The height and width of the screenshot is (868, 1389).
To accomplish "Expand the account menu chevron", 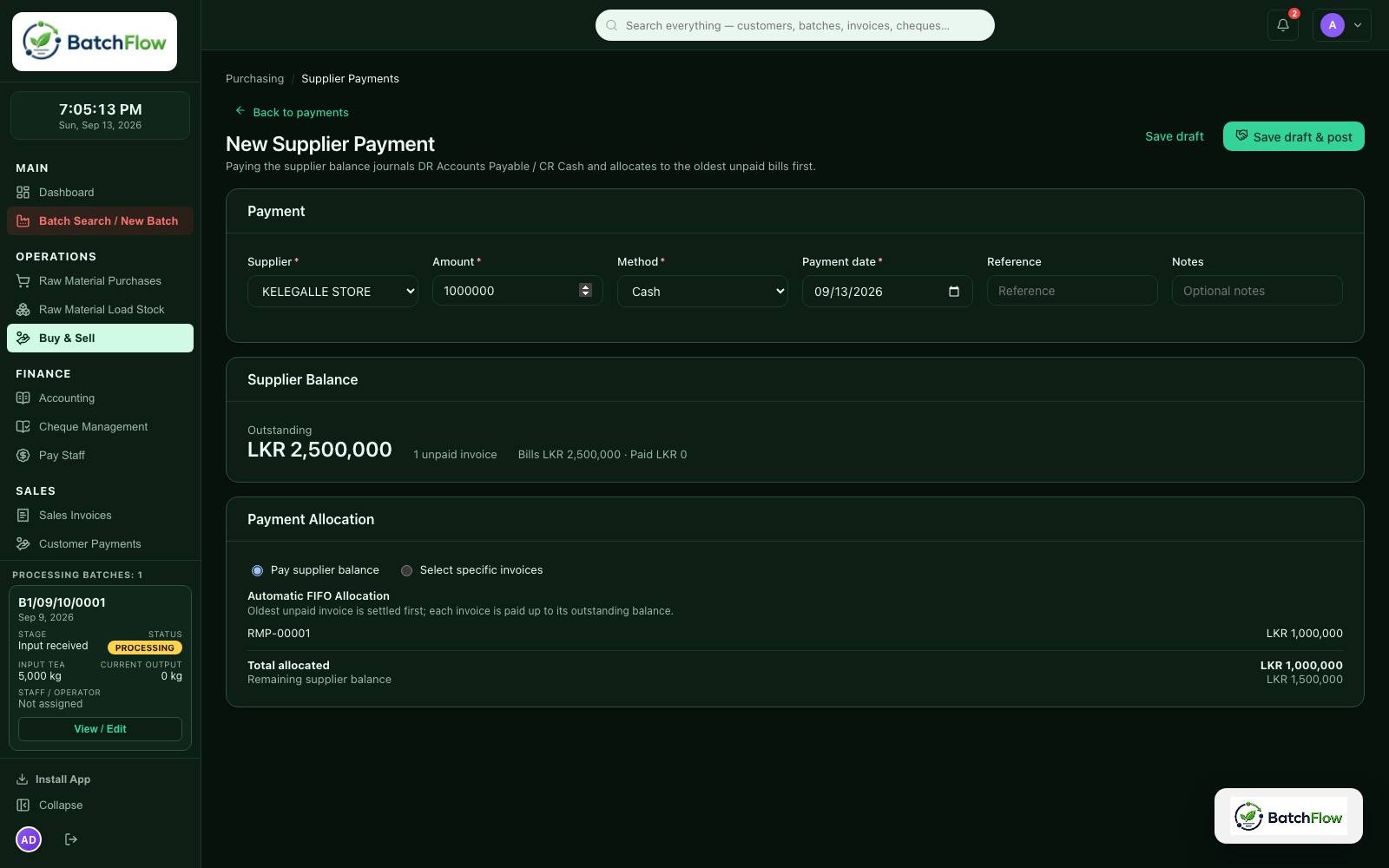I will (x=1358, y=25).
